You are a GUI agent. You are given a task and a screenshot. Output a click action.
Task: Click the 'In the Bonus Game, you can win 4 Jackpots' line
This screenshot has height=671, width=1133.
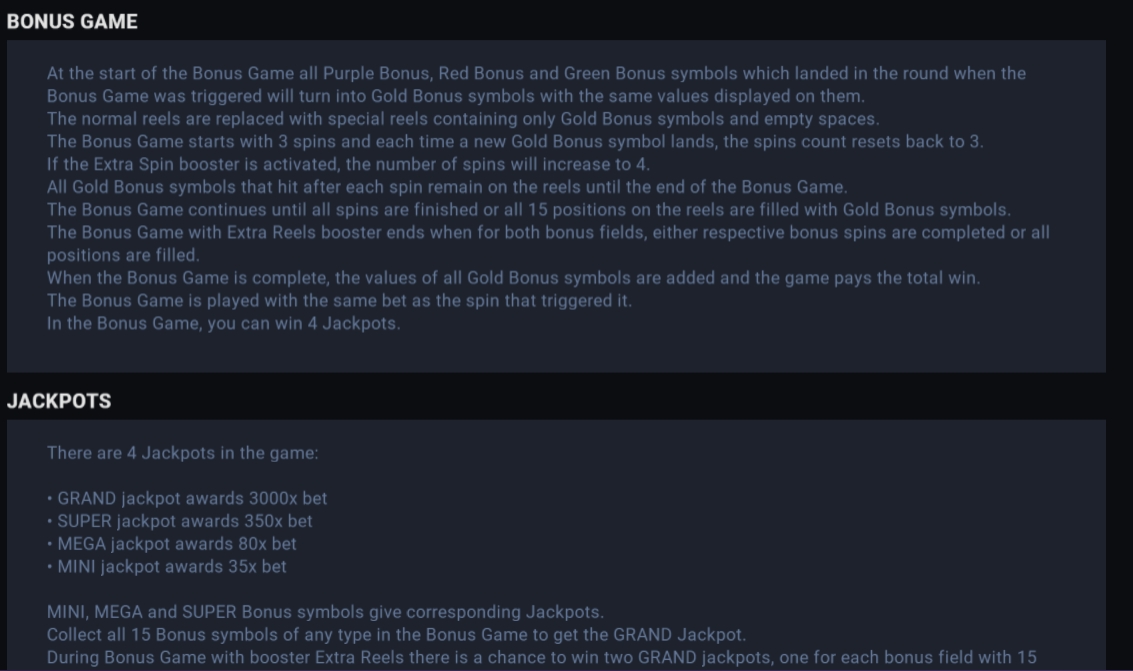point(224,324)
